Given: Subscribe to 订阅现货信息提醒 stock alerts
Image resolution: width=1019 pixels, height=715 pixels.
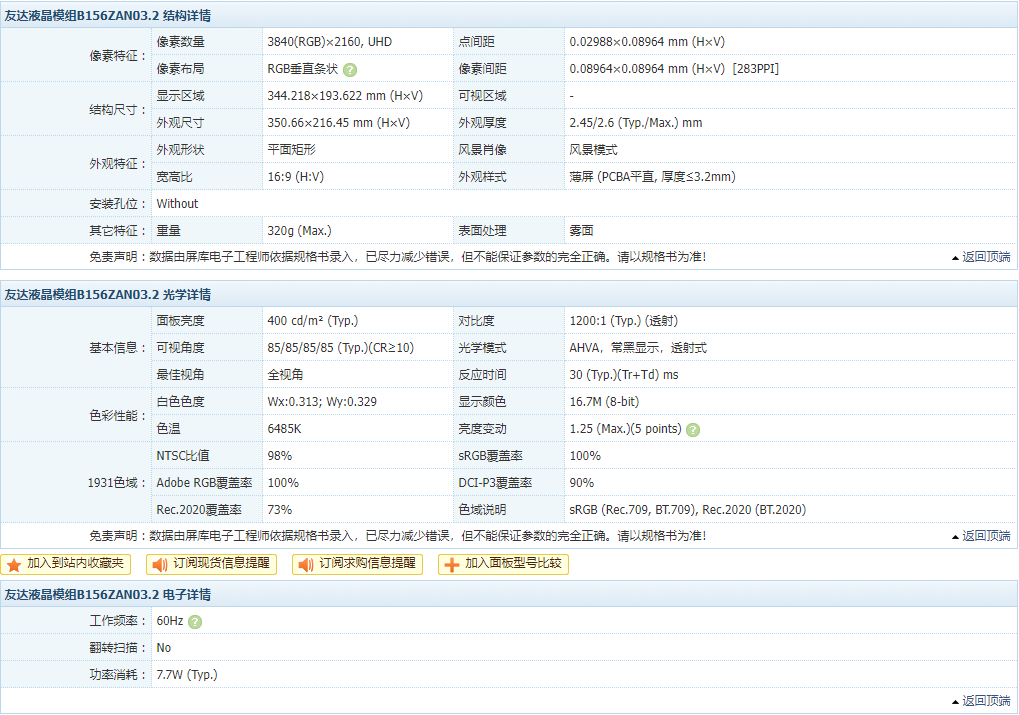Looking at the screenshot, I should [x=211, y=564].
